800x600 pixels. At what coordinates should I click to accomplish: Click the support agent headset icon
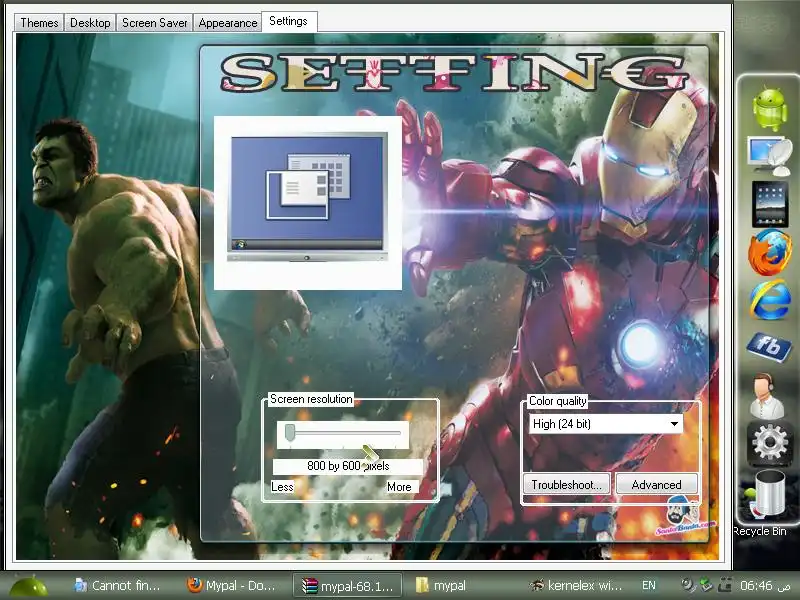tap(767, 396)
